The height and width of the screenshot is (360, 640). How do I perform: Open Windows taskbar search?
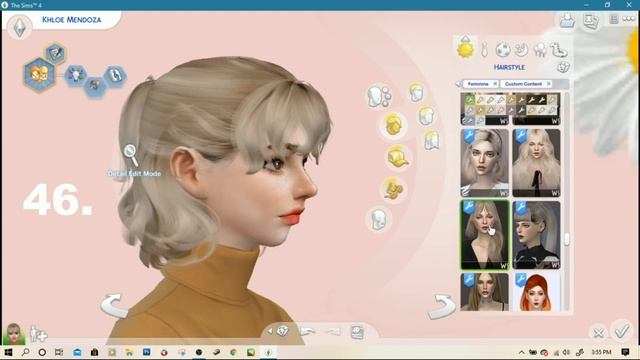(x=25, y=352)
